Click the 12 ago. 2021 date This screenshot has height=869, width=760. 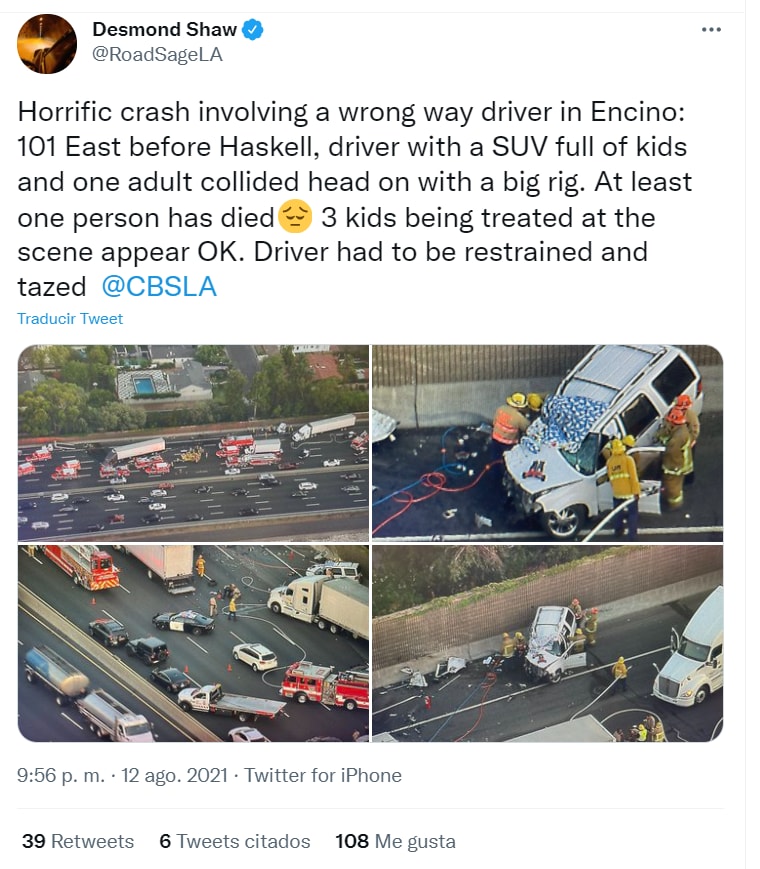pos(174,775)
